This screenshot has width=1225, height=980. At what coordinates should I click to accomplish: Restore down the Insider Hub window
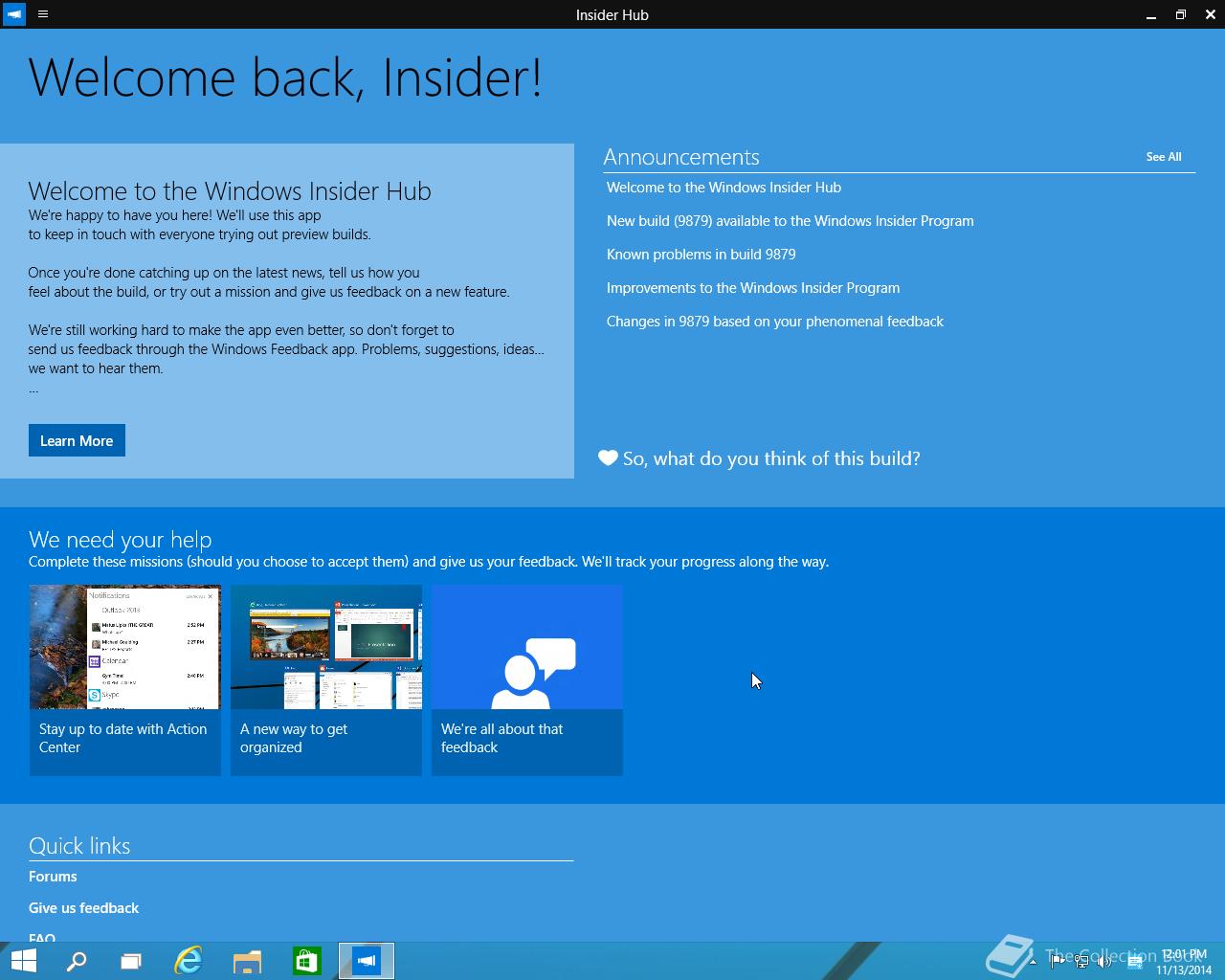(1181, 14)
